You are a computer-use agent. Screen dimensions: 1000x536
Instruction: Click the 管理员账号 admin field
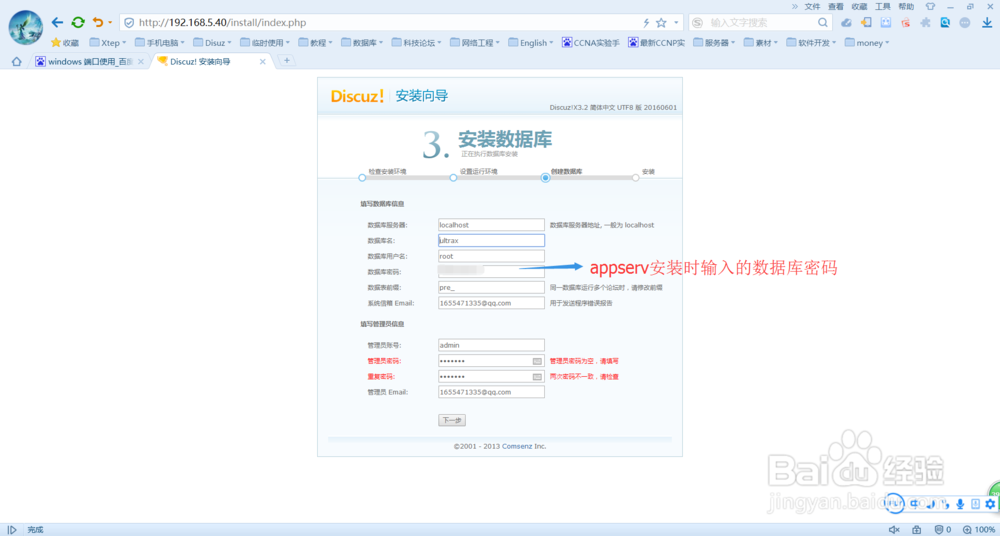tap(491, 345)
